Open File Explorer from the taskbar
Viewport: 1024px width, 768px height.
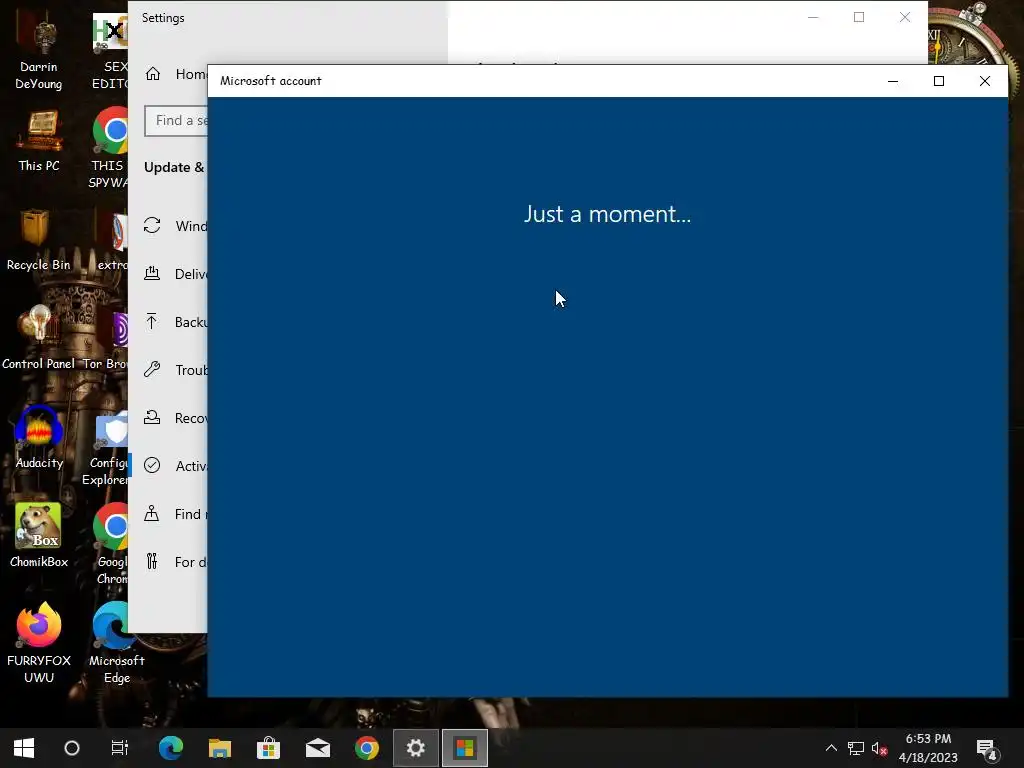220,748
